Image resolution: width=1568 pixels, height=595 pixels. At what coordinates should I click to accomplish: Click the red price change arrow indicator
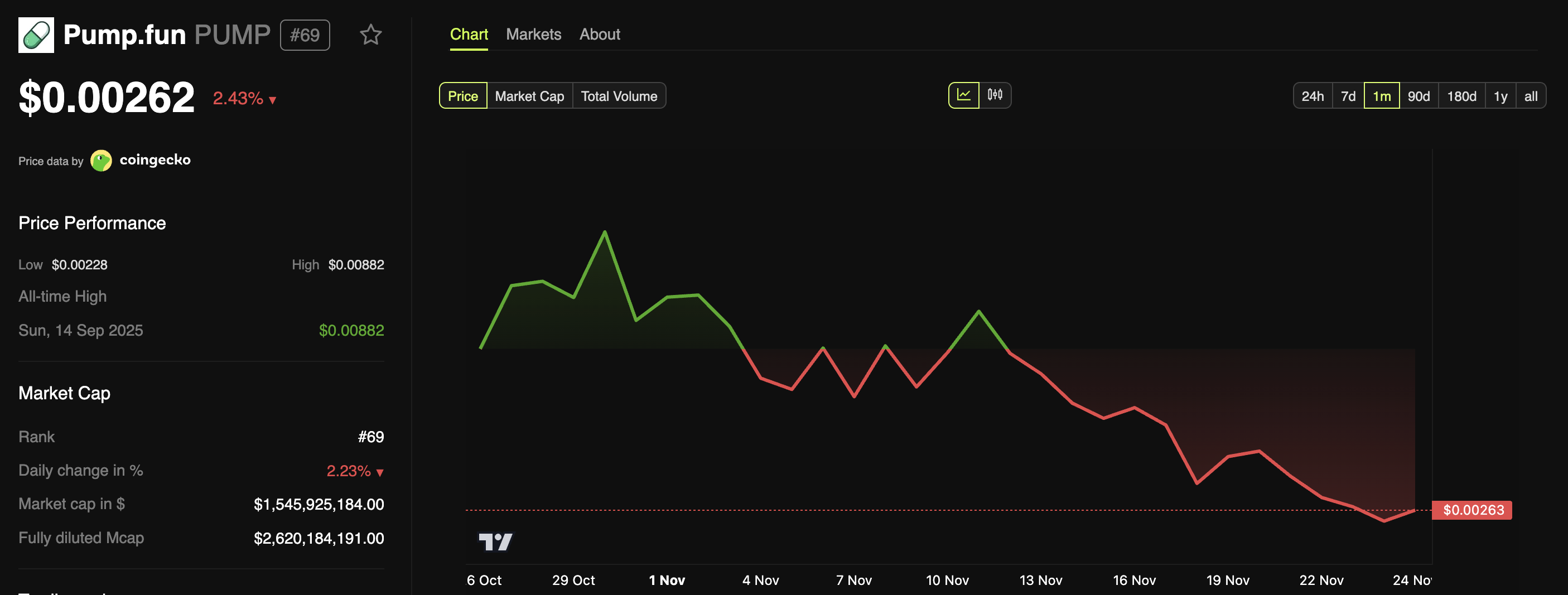point(272,98)
